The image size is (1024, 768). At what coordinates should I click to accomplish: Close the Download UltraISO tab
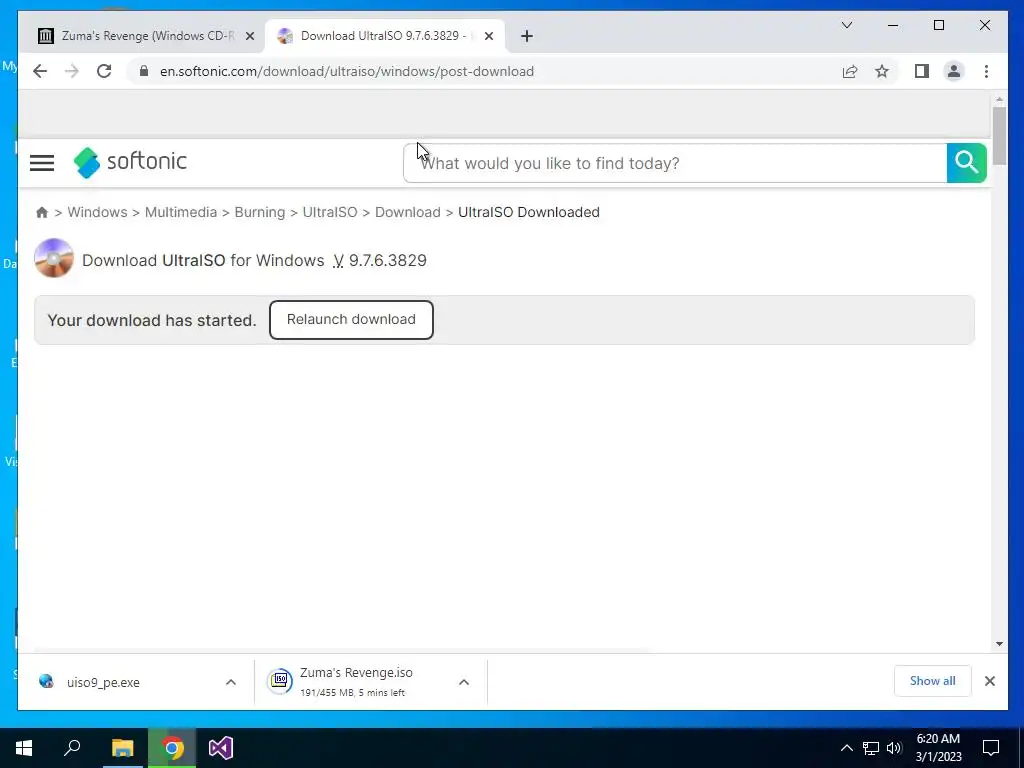pyautogui.click(x=488, y=36)
